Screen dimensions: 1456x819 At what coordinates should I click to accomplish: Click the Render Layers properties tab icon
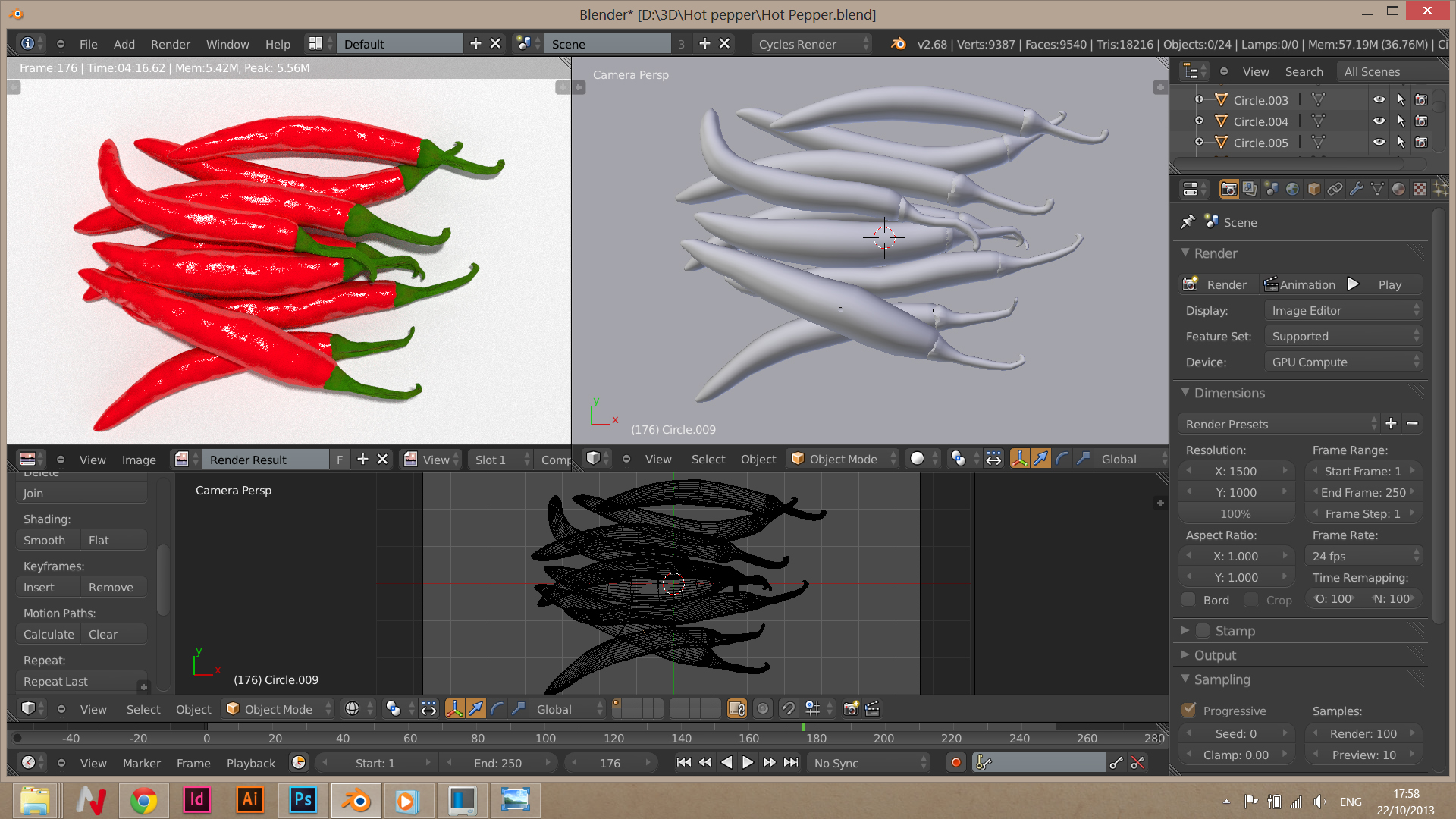(x=1250, y=189)
